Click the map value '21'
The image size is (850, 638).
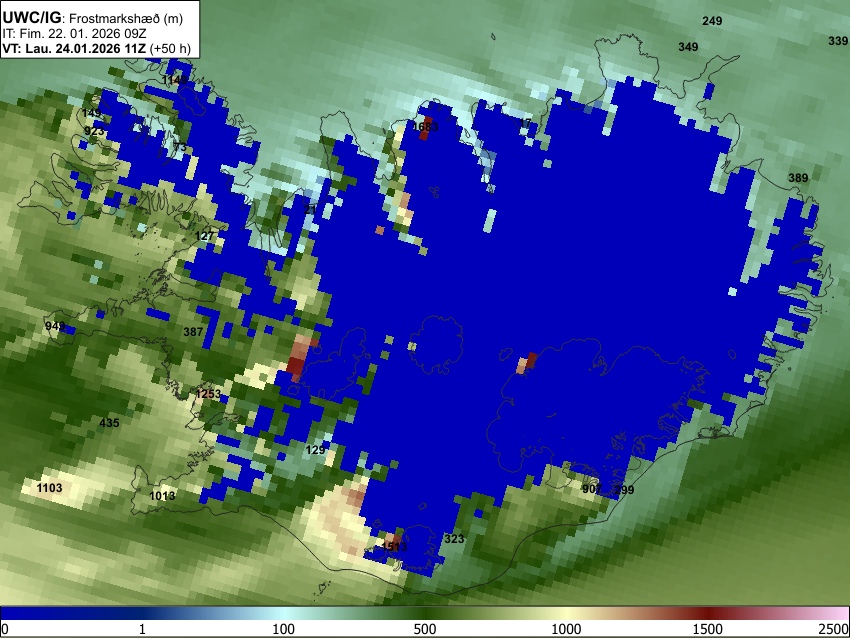click(310, 210)
